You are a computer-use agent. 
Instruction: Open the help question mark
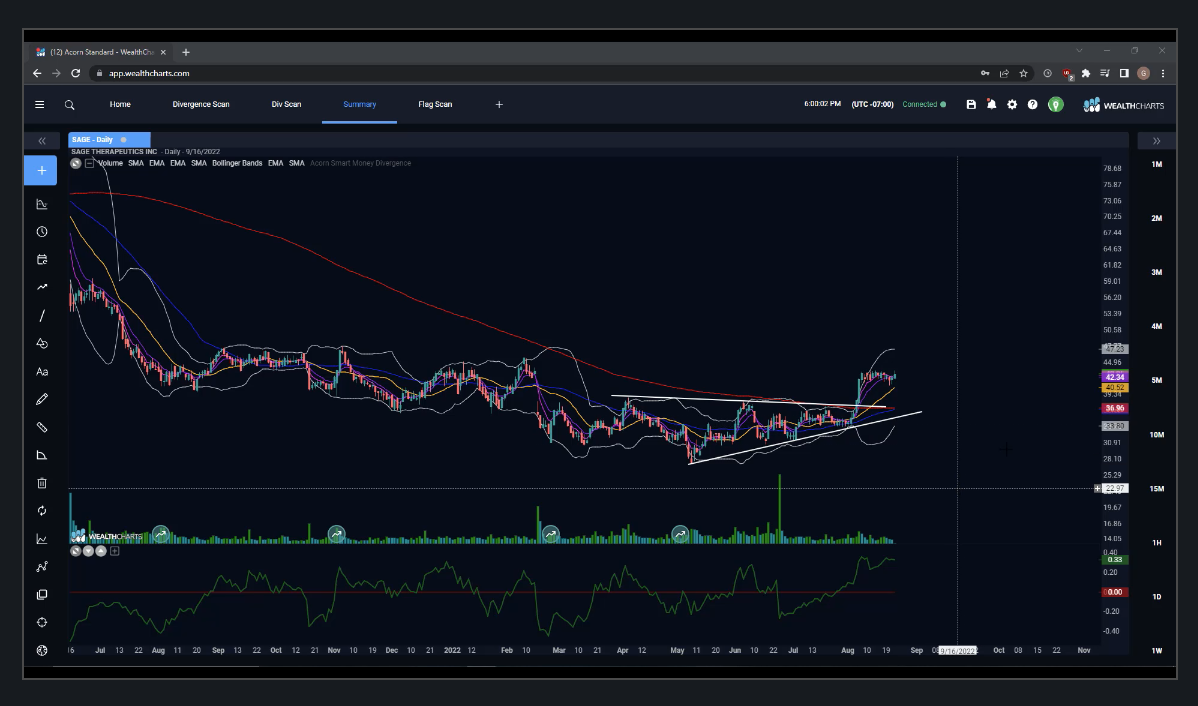pos(1032,105)
